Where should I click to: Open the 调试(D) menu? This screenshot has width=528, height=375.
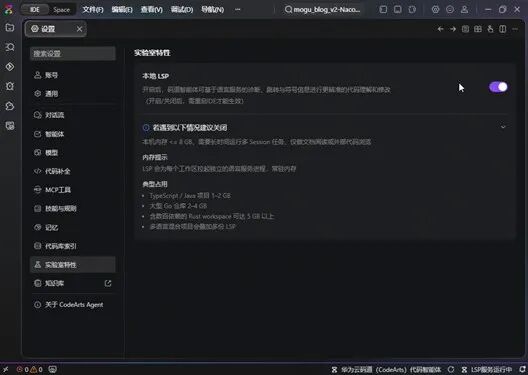(182, 9)
